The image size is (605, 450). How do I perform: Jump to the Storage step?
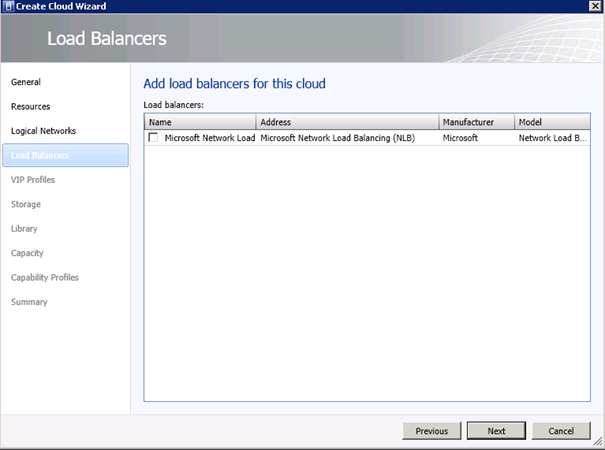click(26, 204)
